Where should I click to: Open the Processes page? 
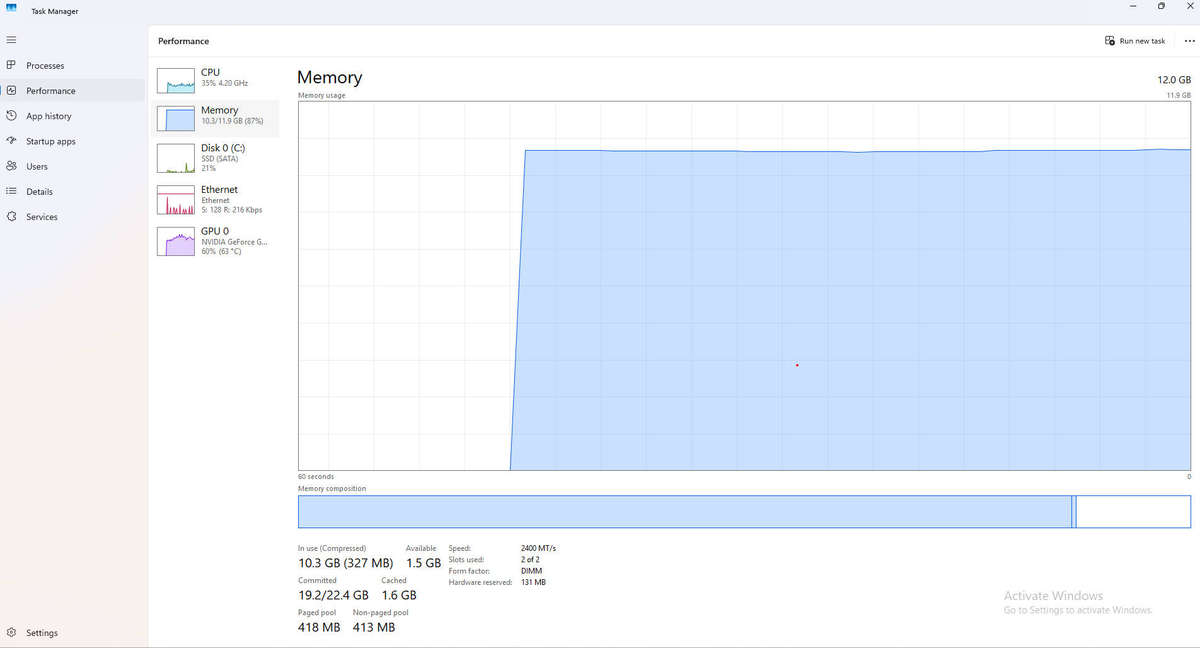(72, 65)
